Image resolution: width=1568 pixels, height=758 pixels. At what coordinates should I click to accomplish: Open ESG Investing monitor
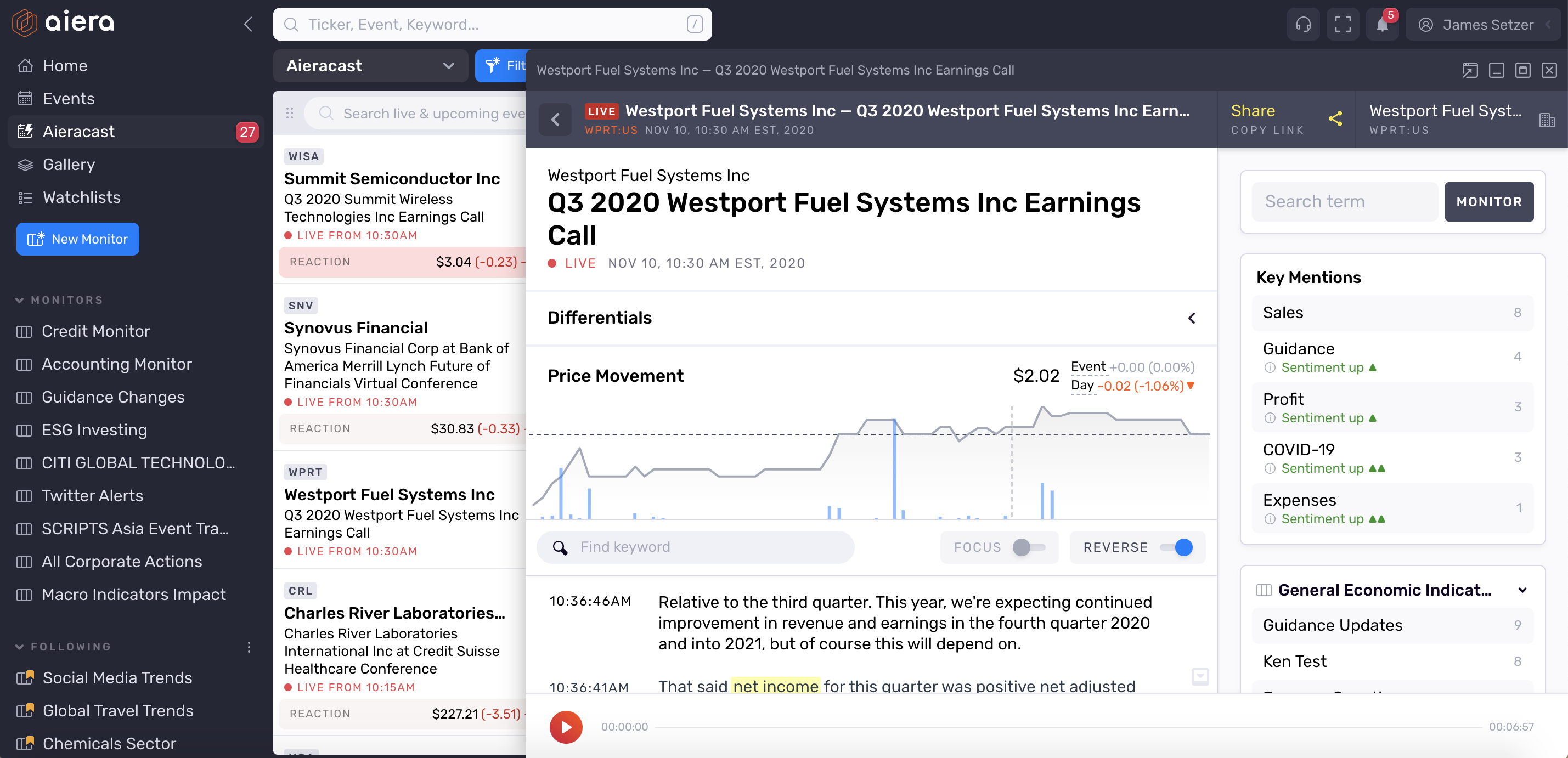point(82,429)
